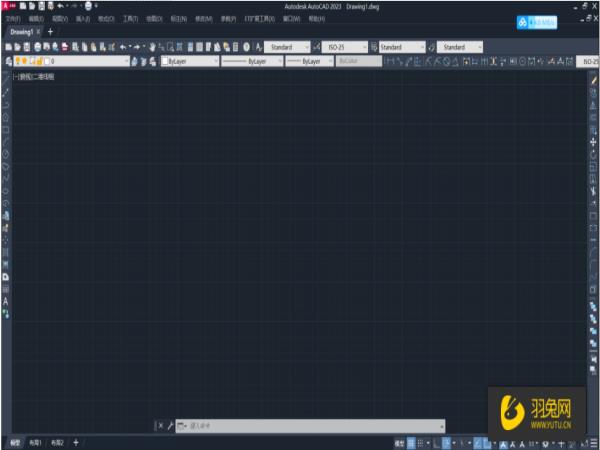
Task: Switch to the 布局1 layout tab
Action: (36, 442)
